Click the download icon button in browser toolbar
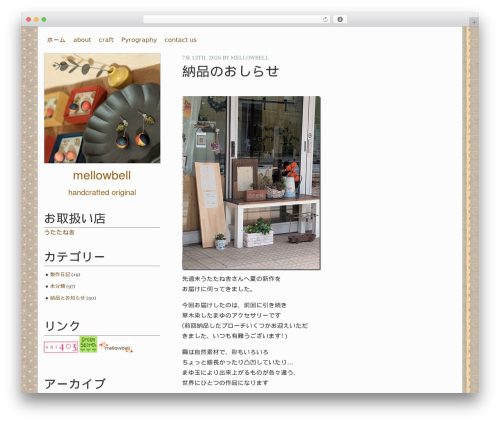Screen dimensions: 500x423 coord(340,19)
